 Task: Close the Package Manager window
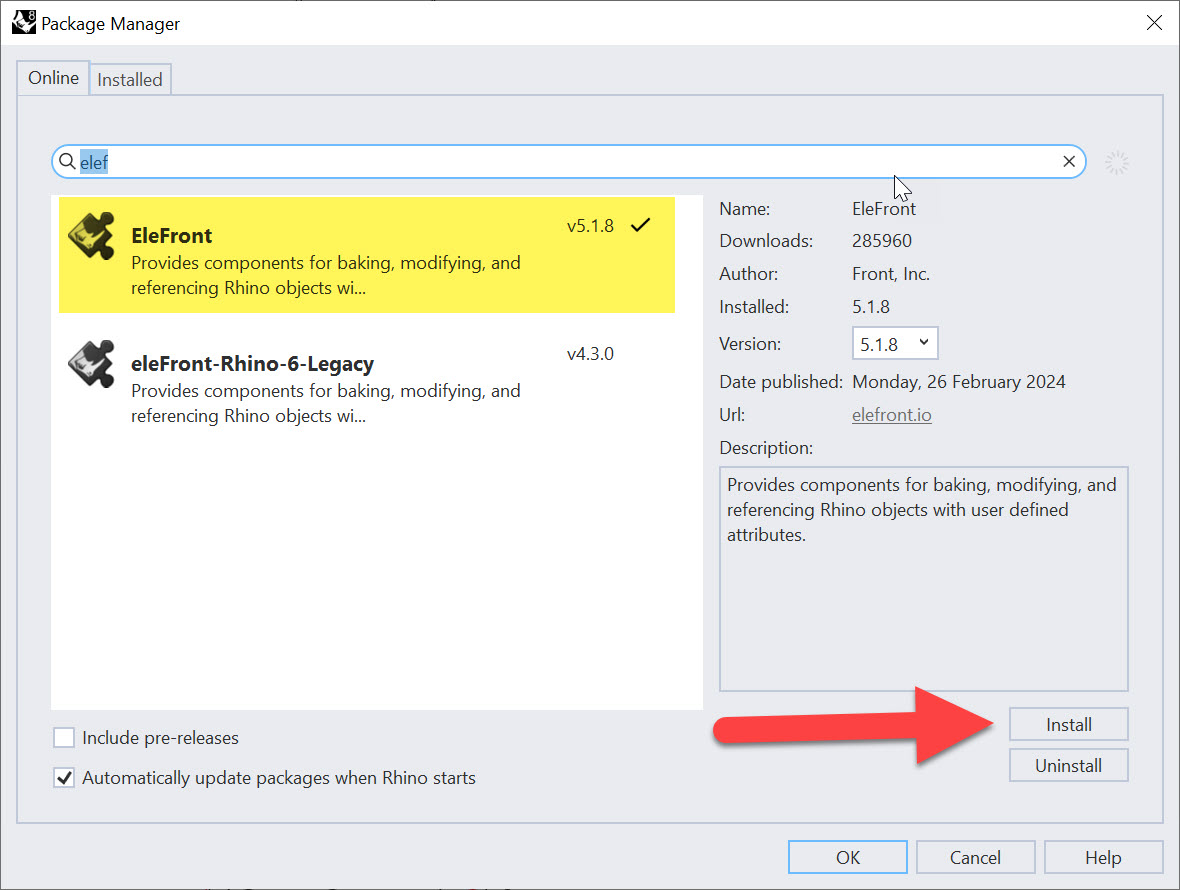pyautogui.click(x=1154, y=23)
